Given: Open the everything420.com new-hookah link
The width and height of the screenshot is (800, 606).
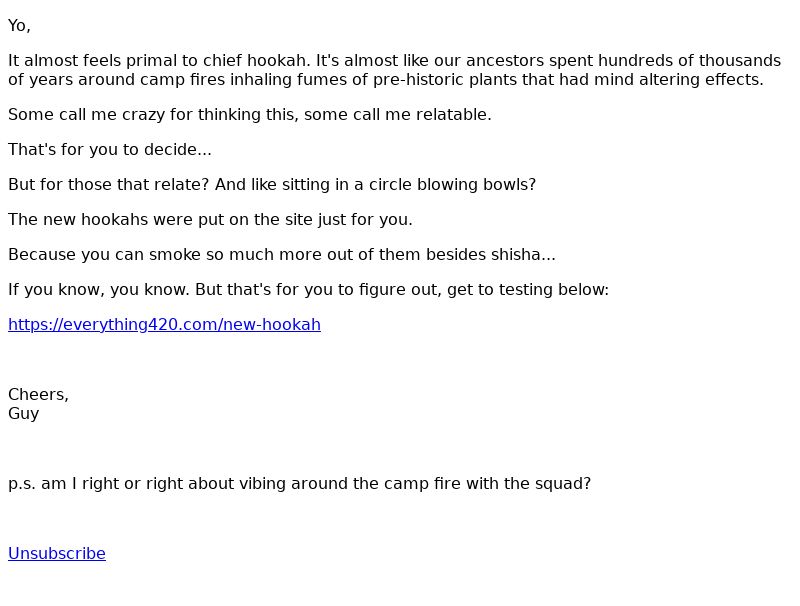Looking at the screenshot, I should [164, 324].
